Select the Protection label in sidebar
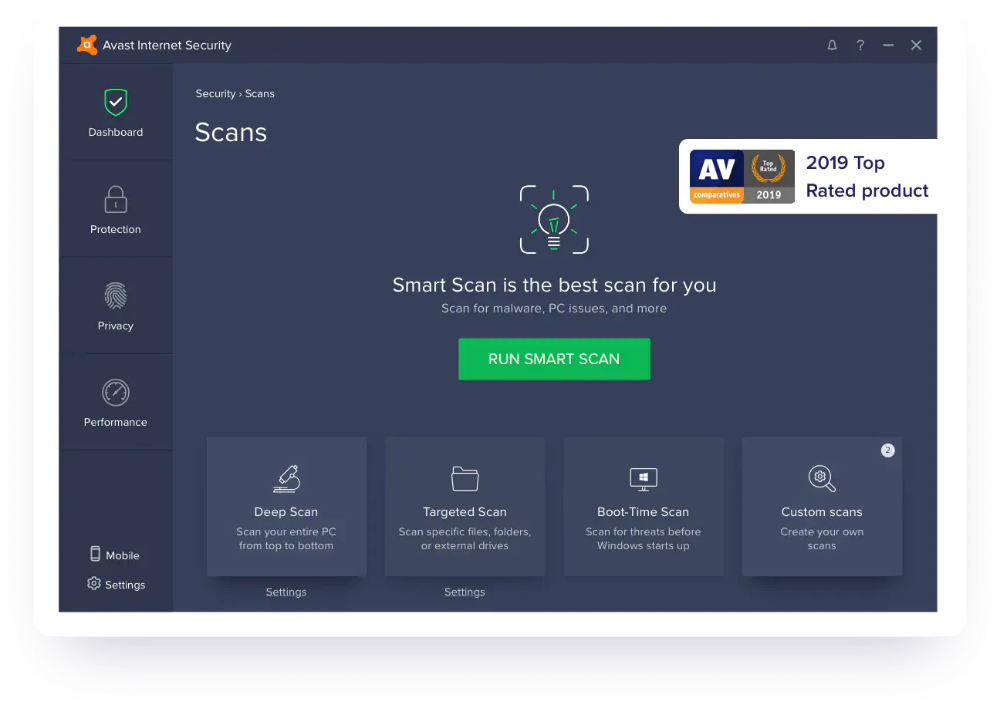 click(115, 229)
